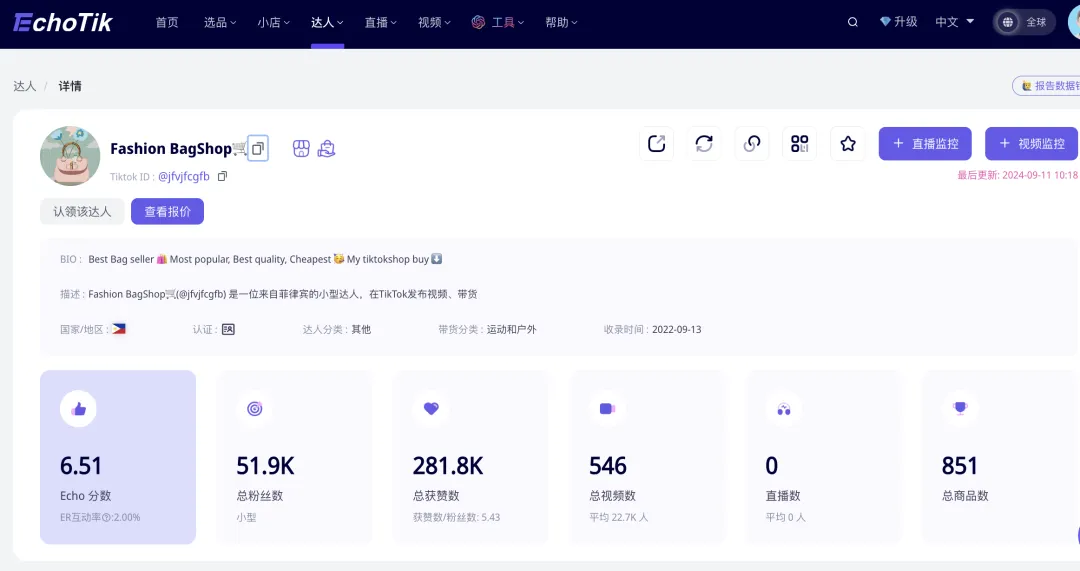Viewport: 1080px width, 571px height.
Task: Expand the 直播 navigation dropdown
Action: (x=379, y=22)
